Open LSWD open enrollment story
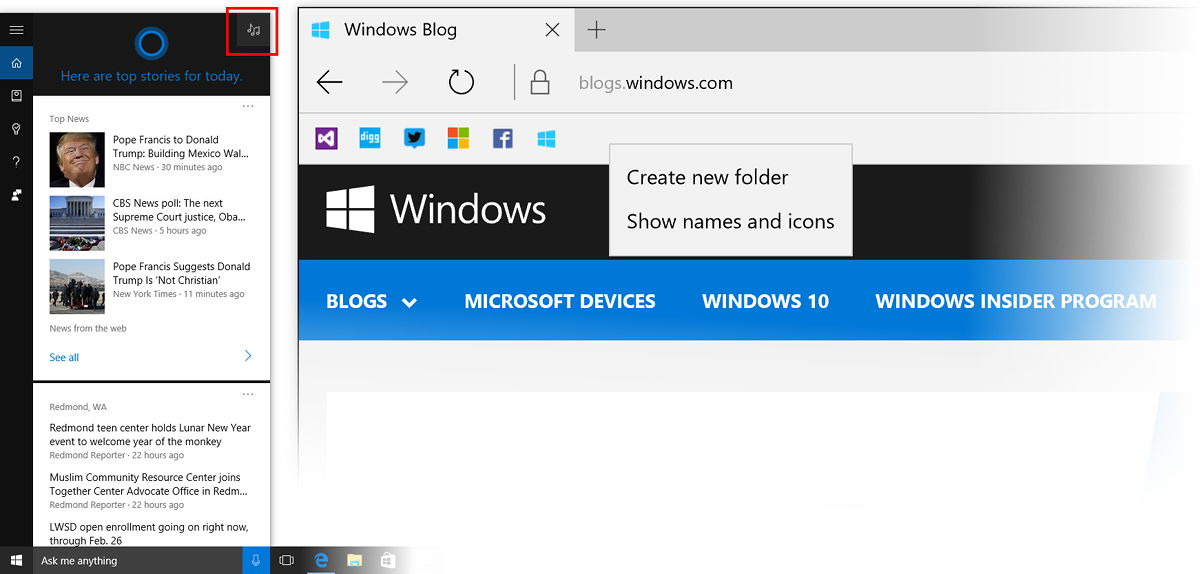This screenshot has height=574, width=1200. coord(149,533)
